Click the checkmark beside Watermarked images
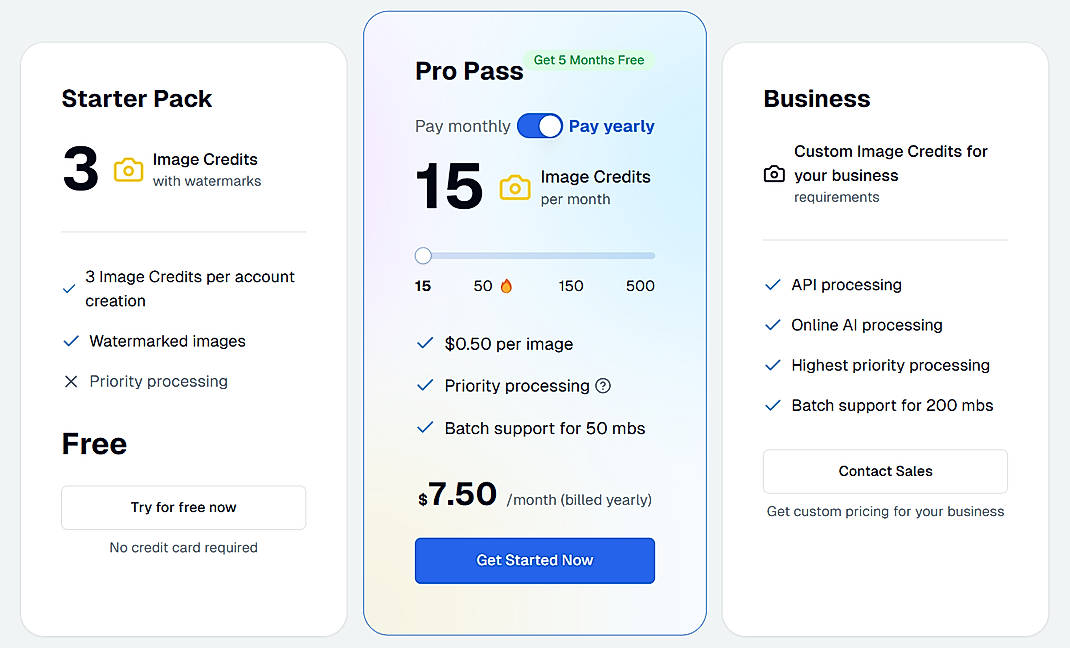The height and width of the screenshot is (648, 1070). coord(70,341)
